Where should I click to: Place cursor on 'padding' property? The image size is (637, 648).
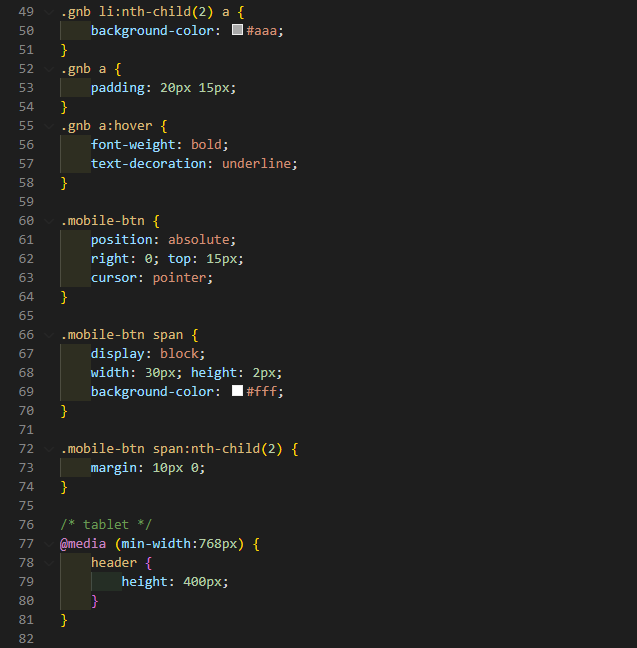118,88
